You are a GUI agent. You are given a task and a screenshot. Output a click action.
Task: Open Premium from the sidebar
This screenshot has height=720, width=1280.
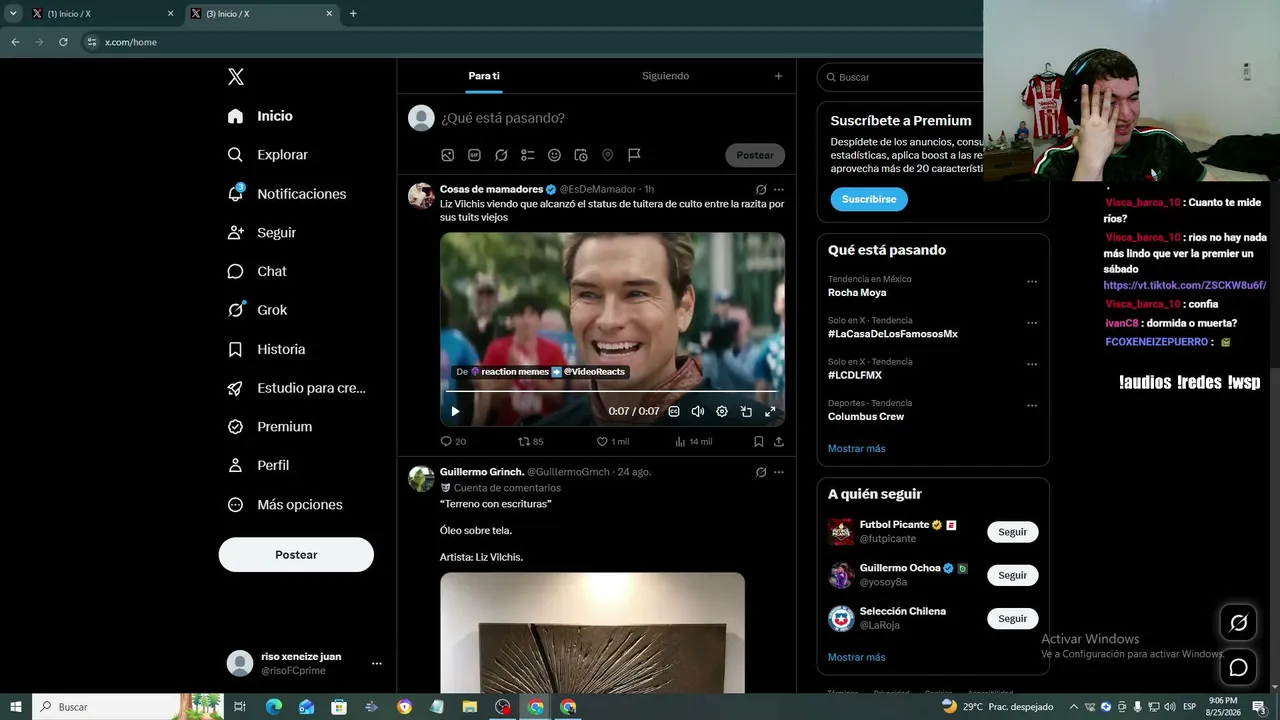point(269,427)
